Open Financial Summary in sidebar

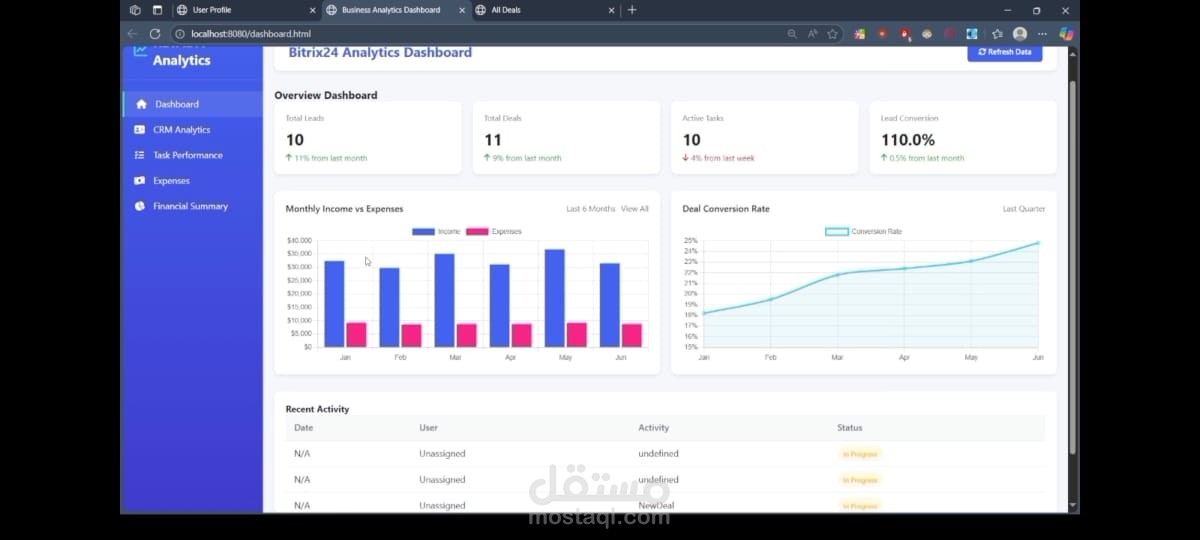point(192,206)
